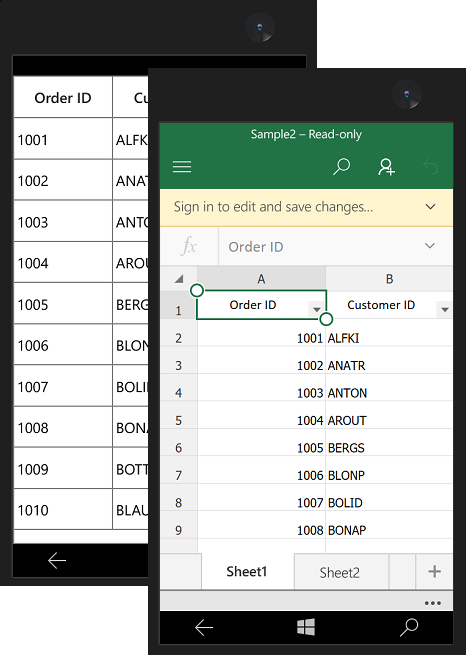466x655 pixels.
Task: Tap the undo arrow in Excel header
Action: [x=430, y=167]
